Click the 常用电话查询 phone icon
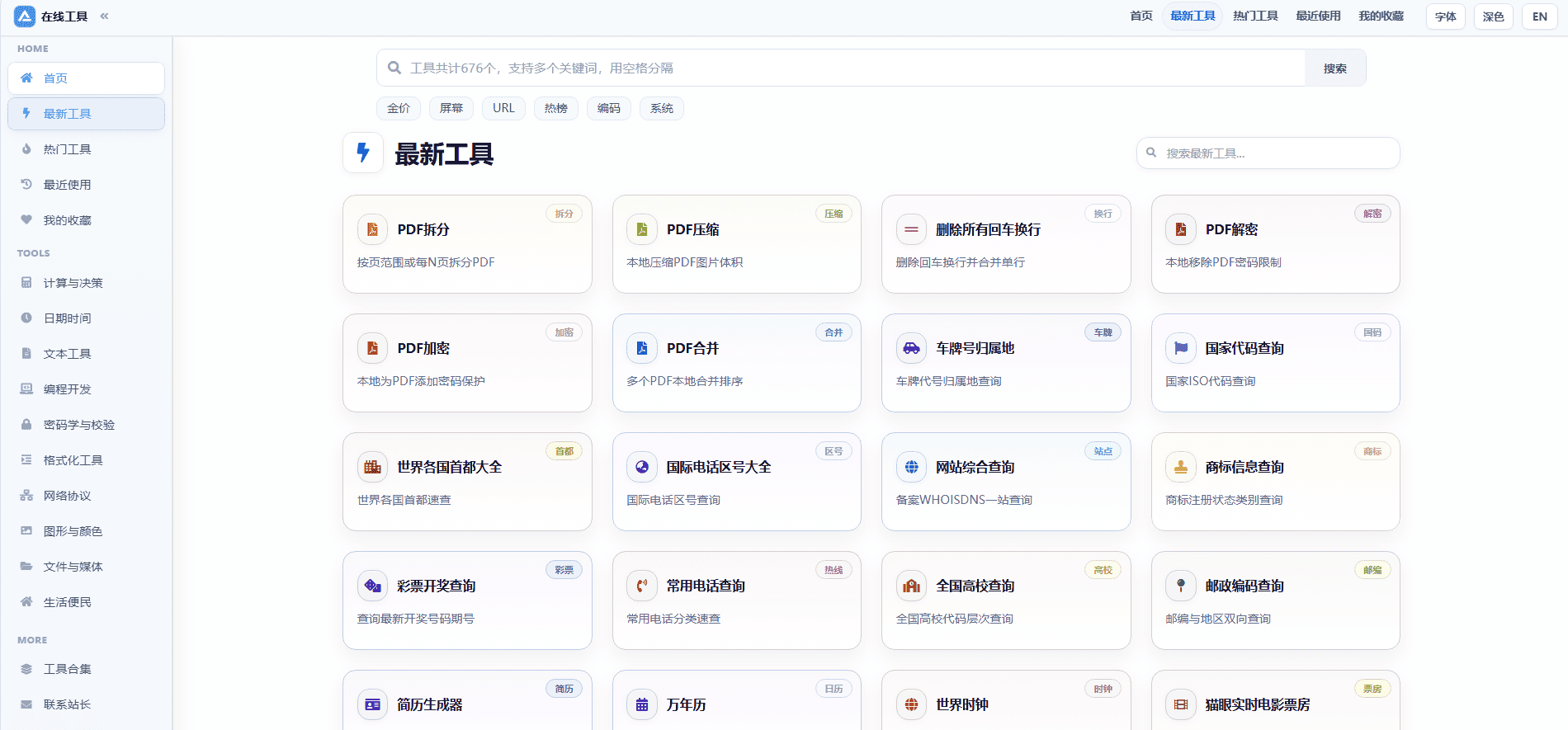The image size is (1568, 730). [642, 586]
